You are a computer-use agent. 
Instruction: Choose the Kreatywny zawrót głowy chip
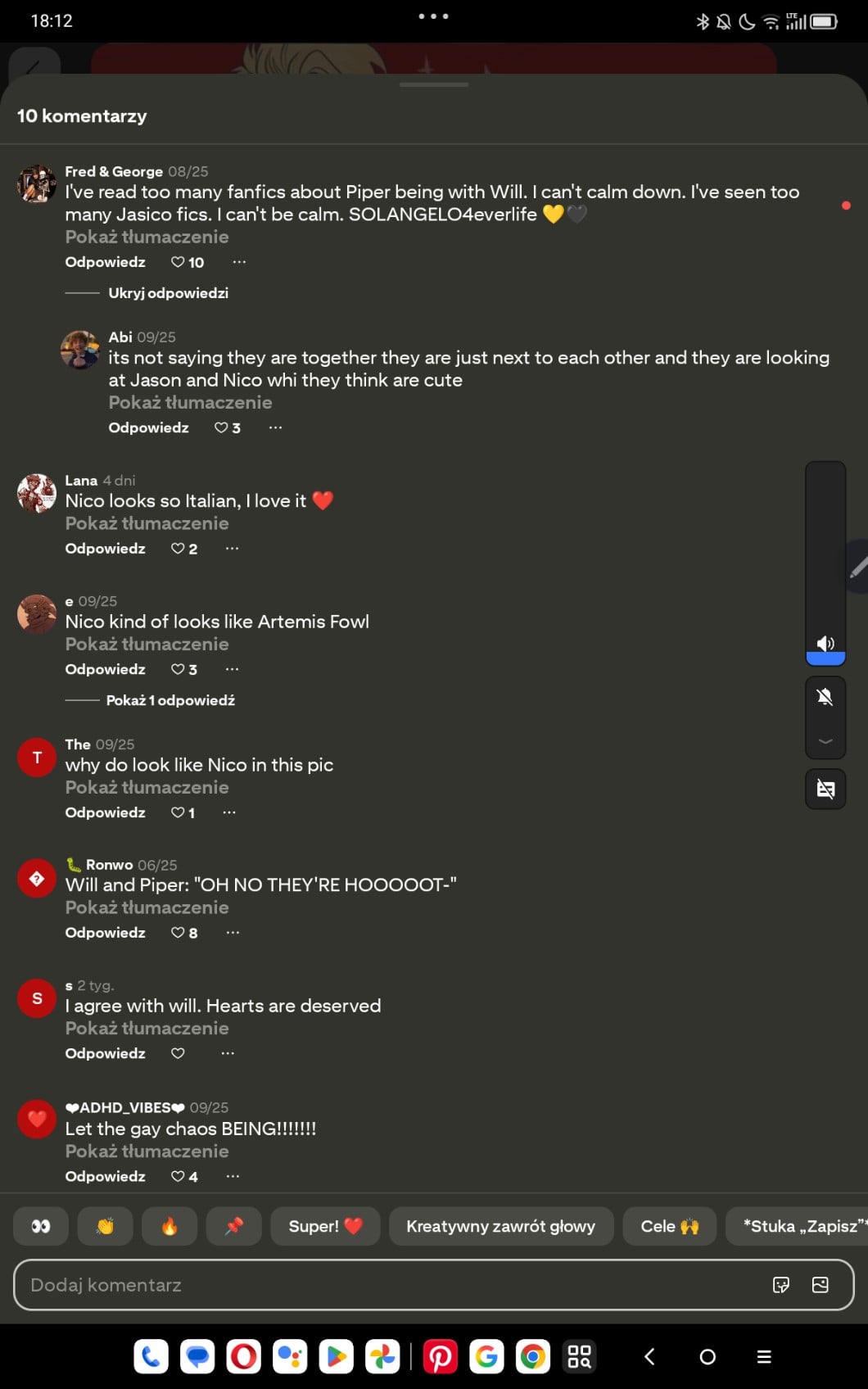coord(500,1226)
